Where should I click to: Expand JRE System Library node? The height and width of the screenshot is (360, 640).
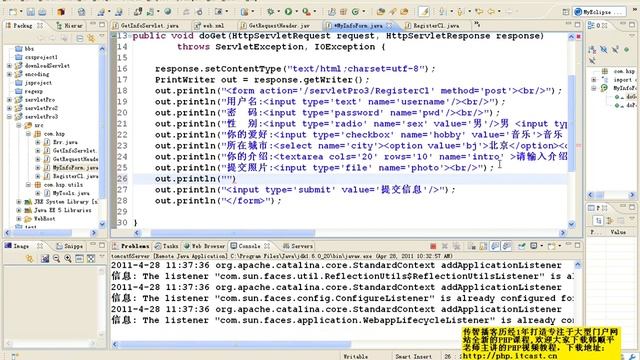19,202
